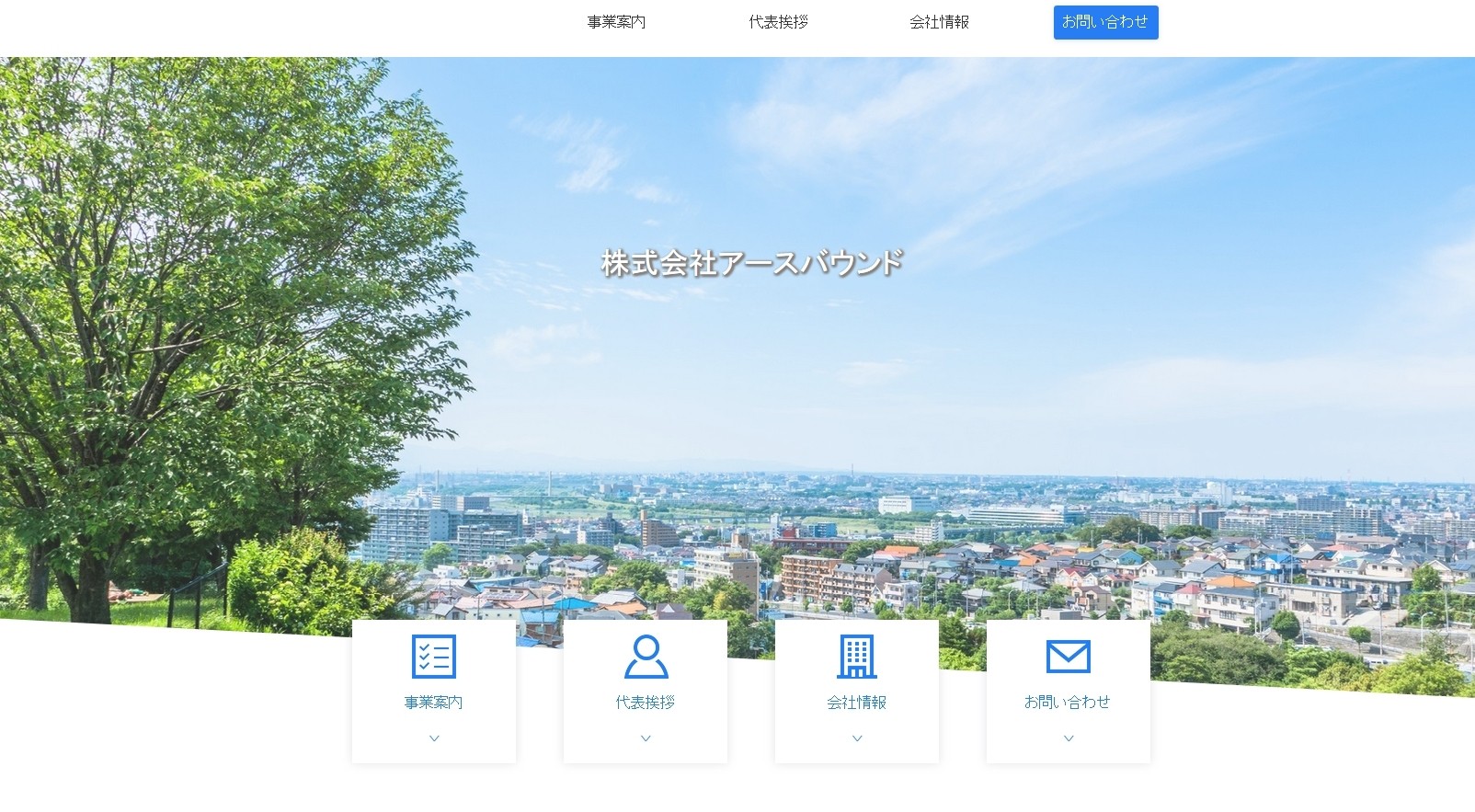Screen dimensions: 1475x812
Task: Expand the chevron under 会社情報 card
Action: pos(857,738)
